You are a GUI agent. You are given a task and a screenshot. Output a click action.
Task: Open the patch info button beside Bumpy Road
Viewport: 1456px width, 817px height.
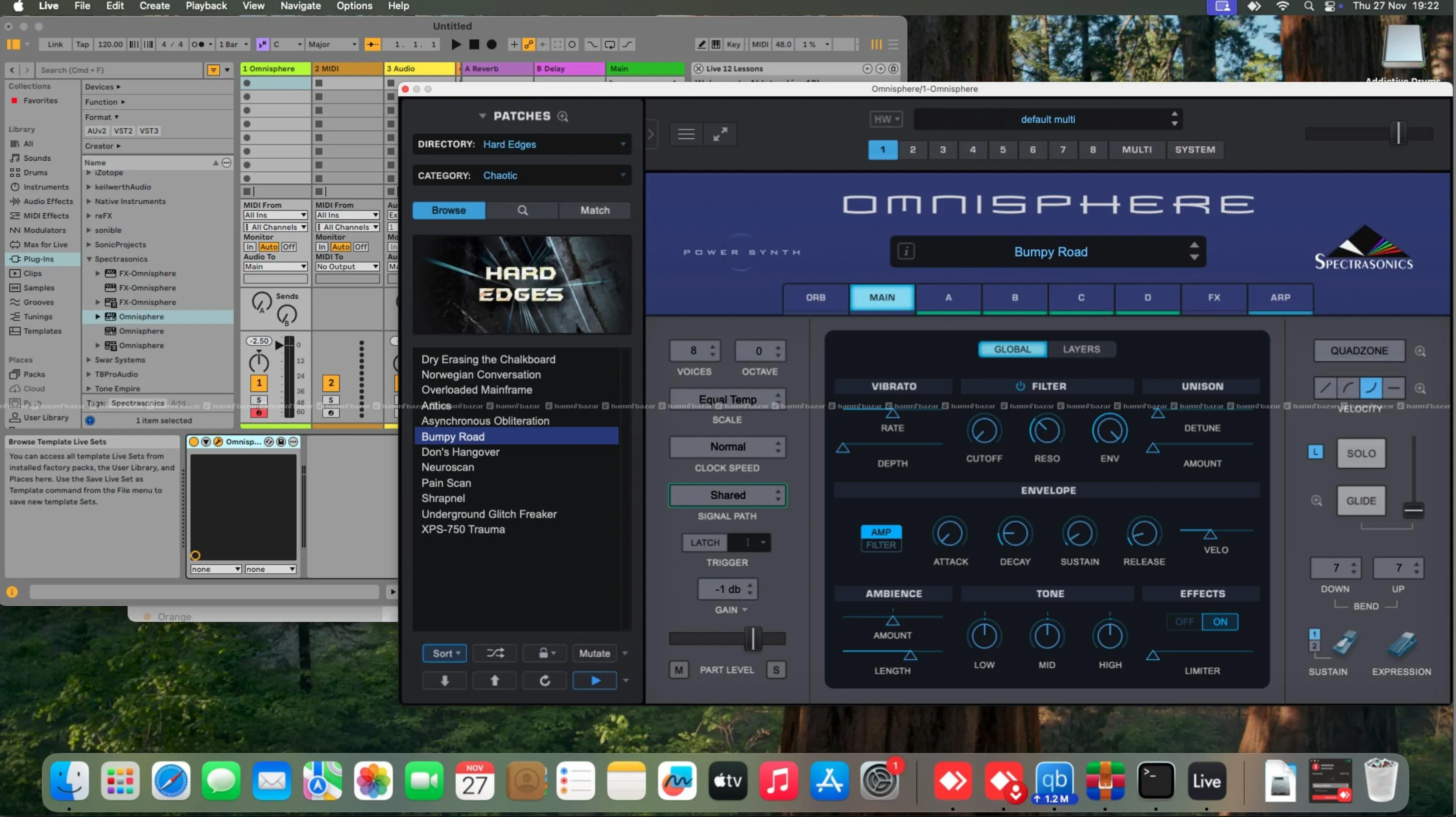(x=906, y=252)
